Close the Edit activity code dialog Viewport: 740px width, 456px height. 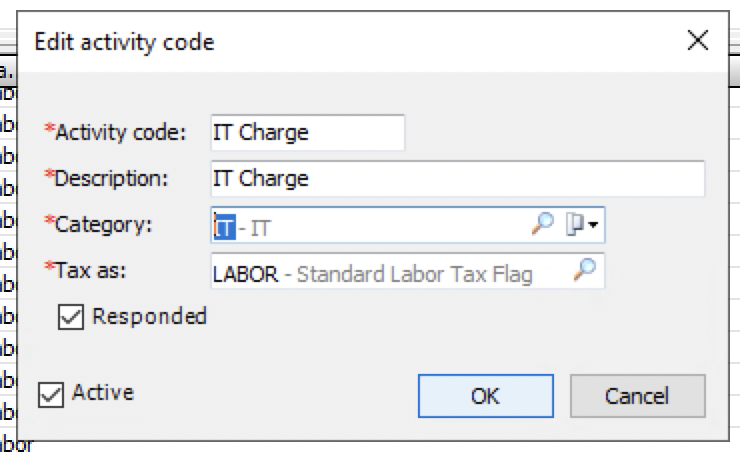[x=698, y=40]
